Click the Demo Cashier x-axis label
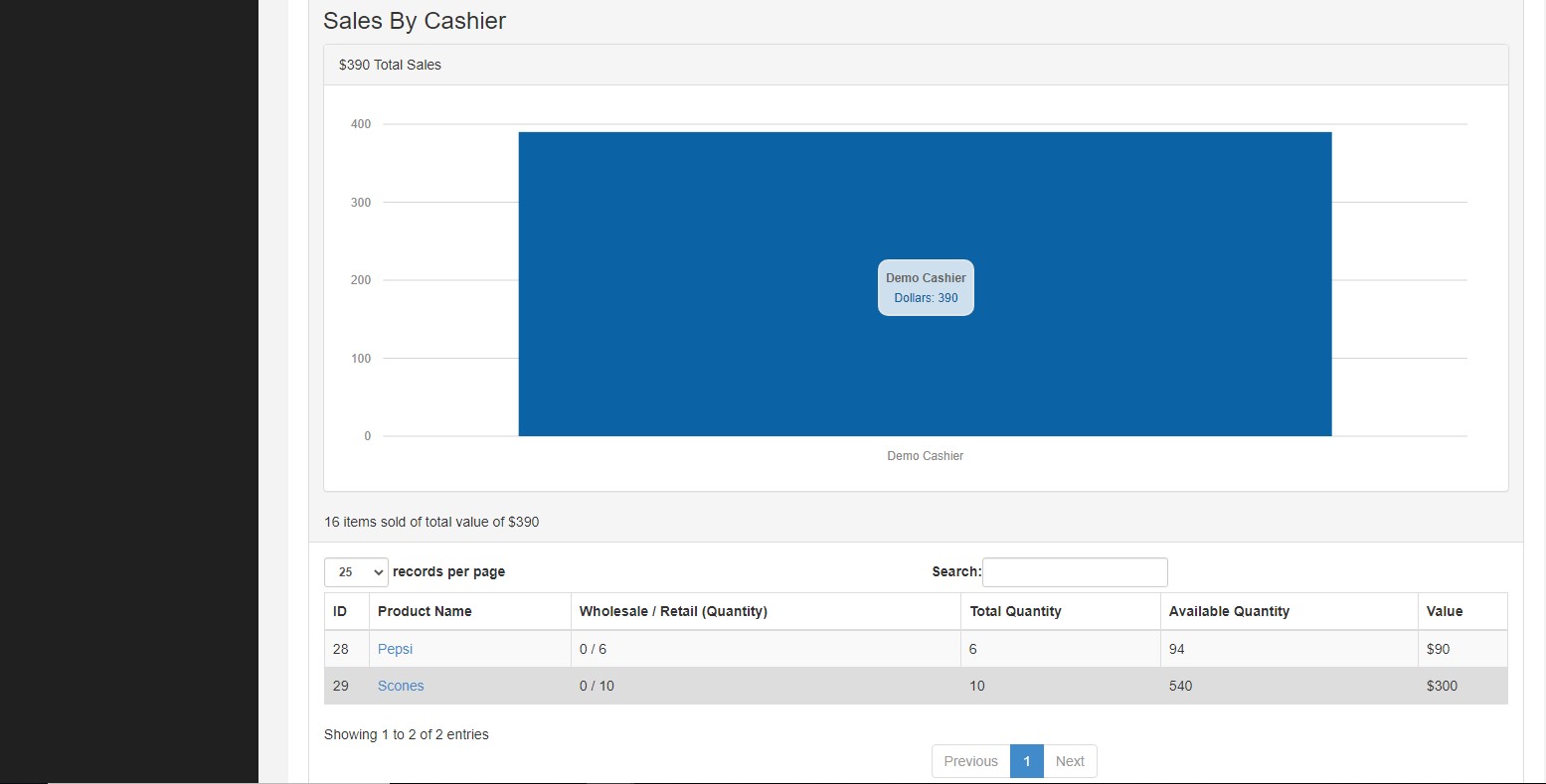This screenshot has height=784, width=1546. (x=925, y=456)
